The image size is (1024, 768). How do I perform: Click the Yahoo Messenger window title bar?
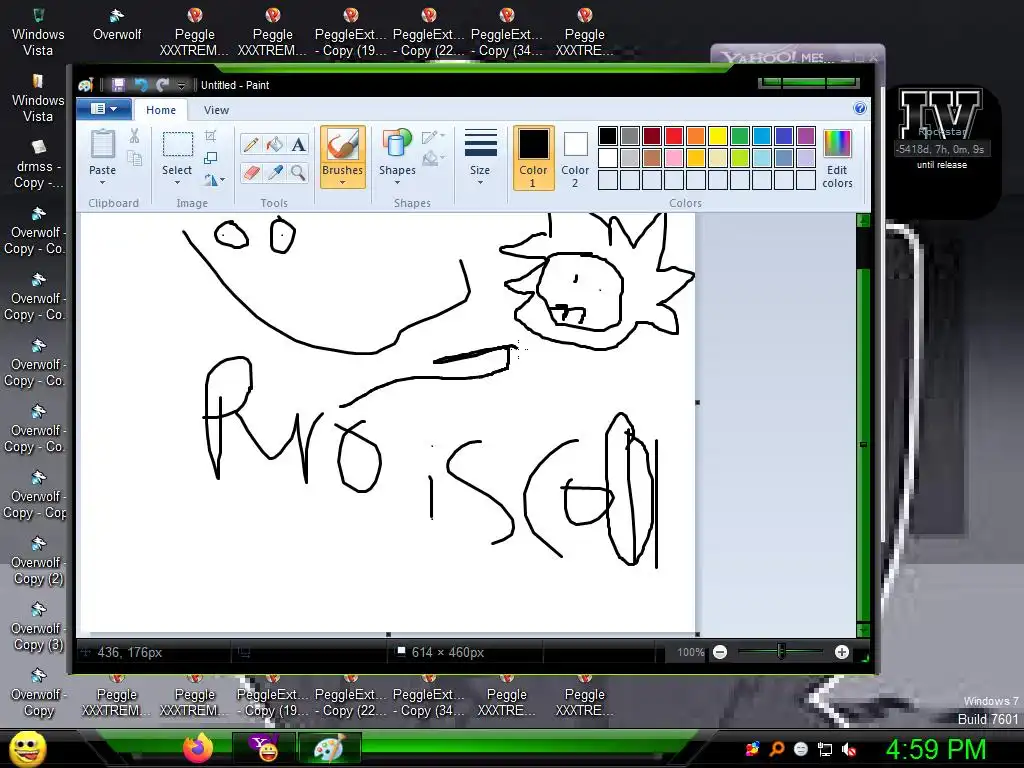pyautogui.click(x=797, y=56)
